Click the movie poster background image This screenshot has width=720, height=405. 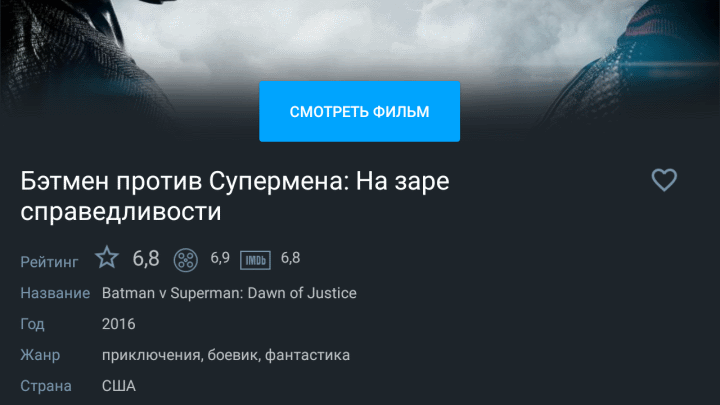coord(360,39)
